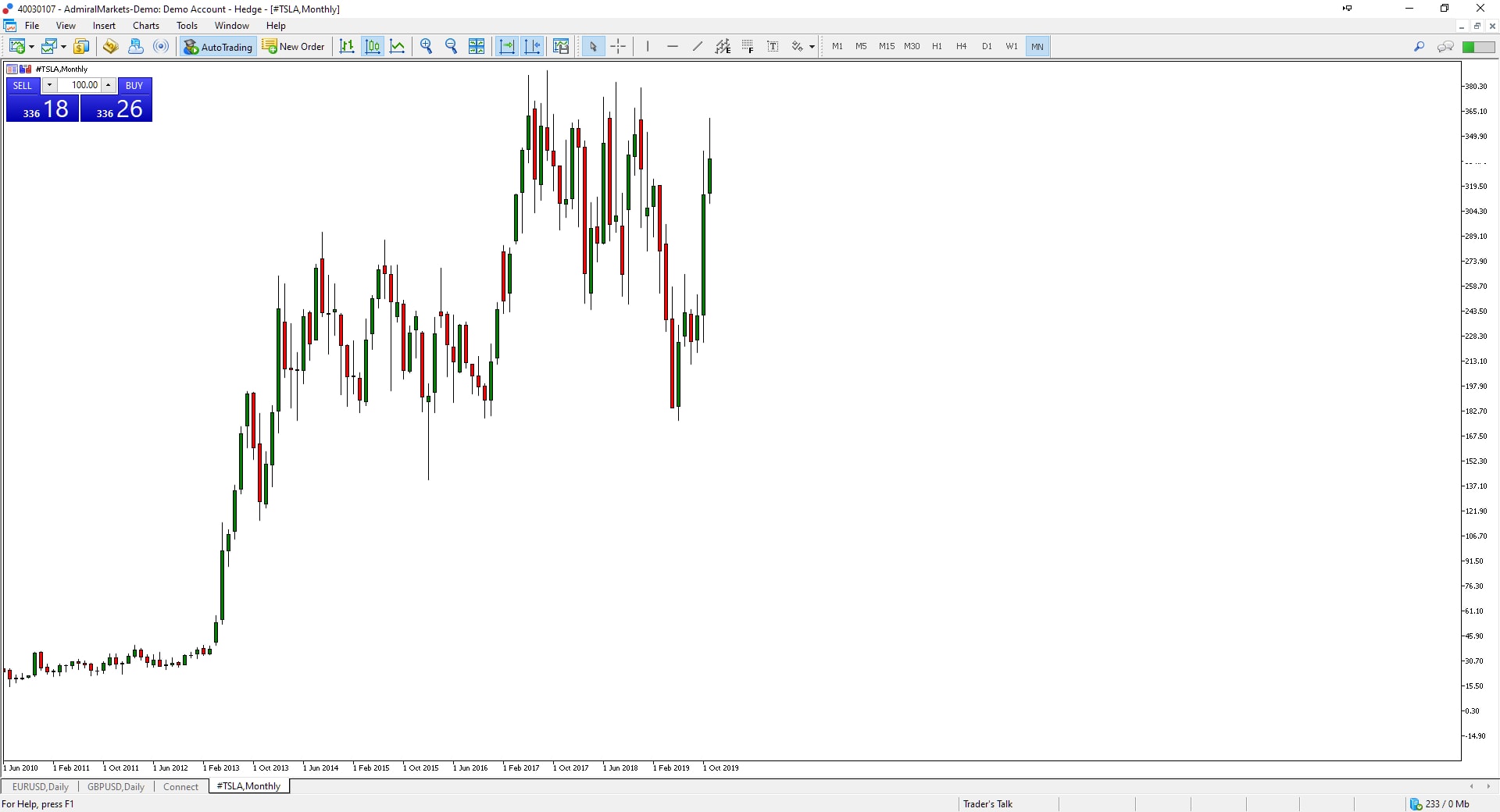Viewport: 1500px width, 812px height.
Task: Expand the arrows objects dropdown
Action: click(812, 47)
